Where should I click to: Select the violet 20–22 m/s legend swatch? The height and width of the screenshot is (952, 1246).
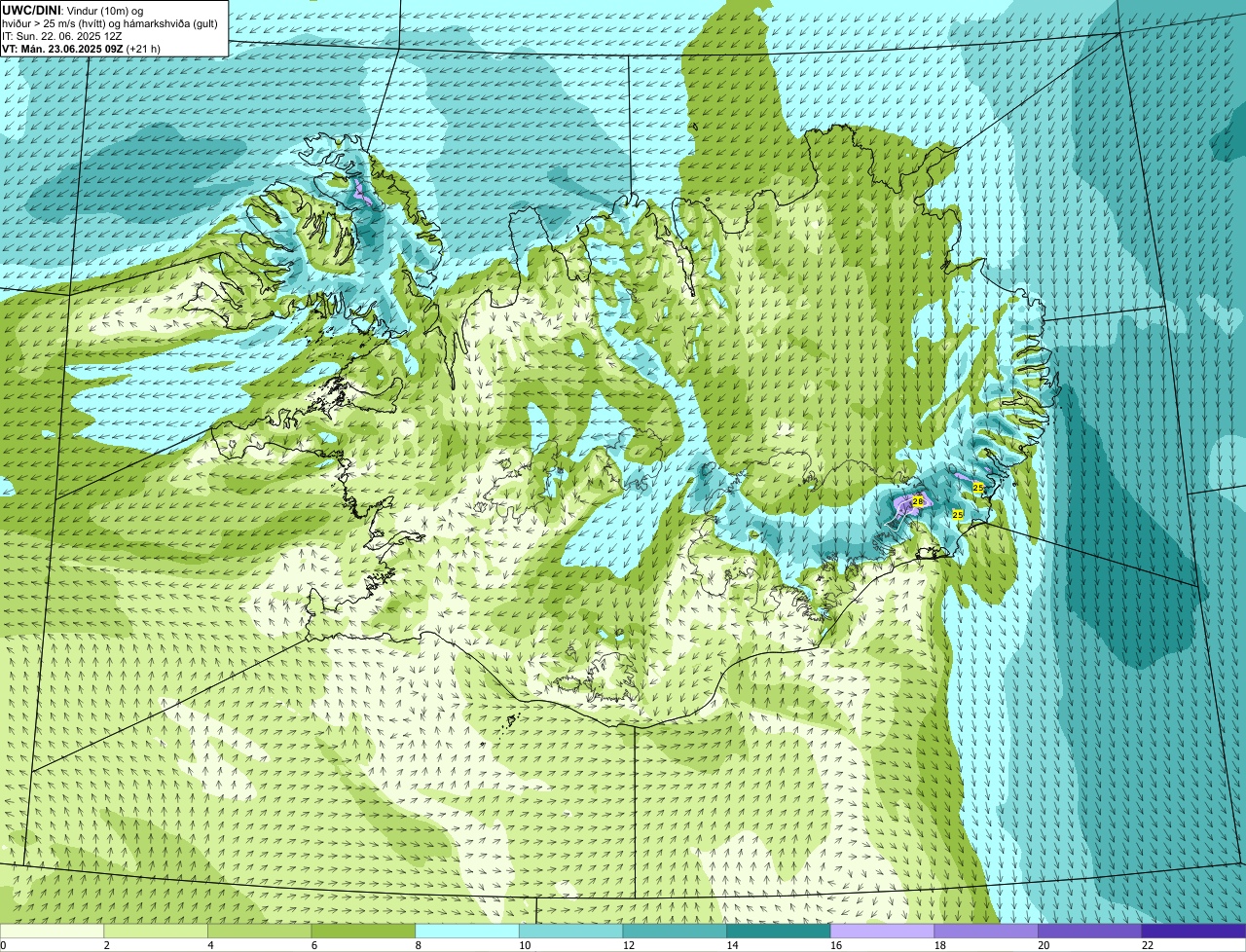coord(1090,931)
